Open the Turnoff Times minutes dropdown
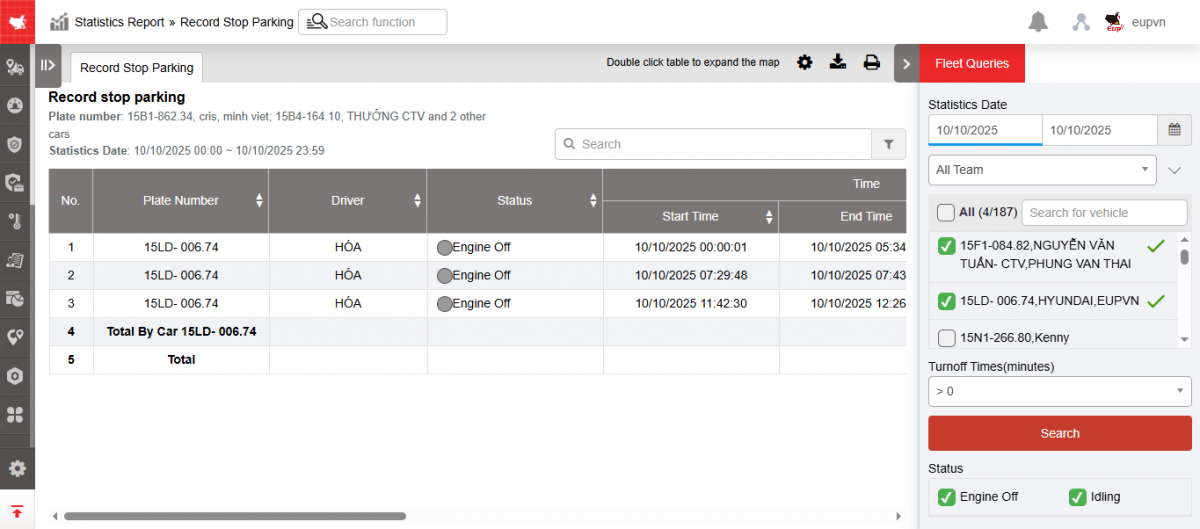Screen dimensions: 1200x529 [1059, 391]
